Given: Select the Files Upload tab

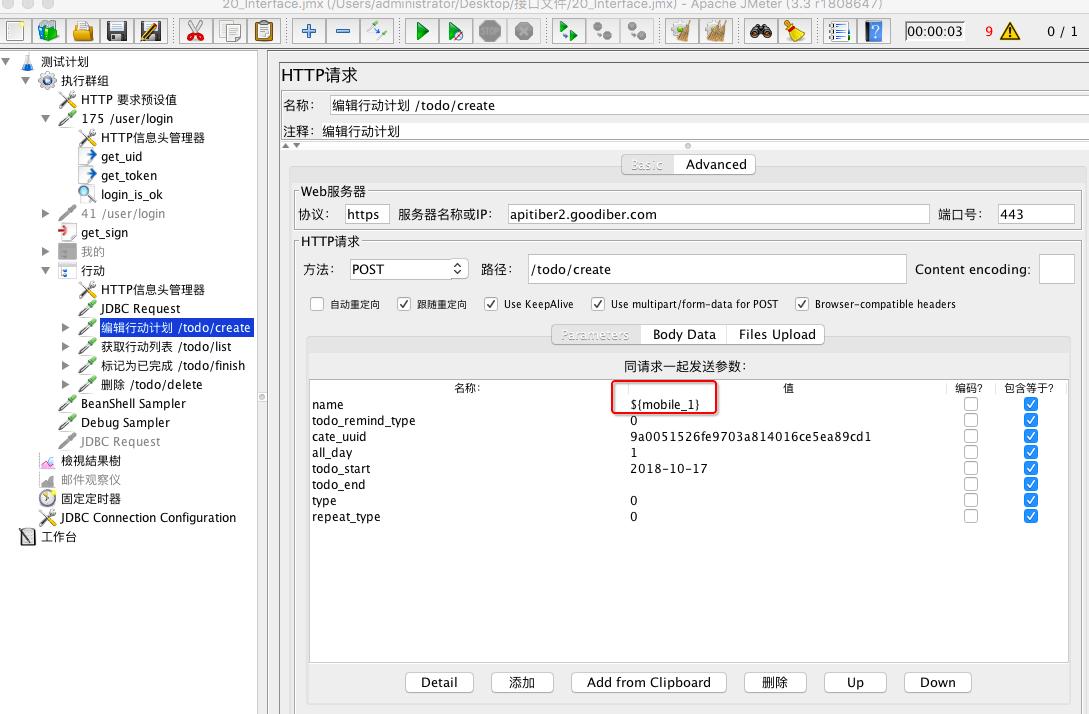Looking at the screenshot, I should pyautogui.click(x=776, y=335).
